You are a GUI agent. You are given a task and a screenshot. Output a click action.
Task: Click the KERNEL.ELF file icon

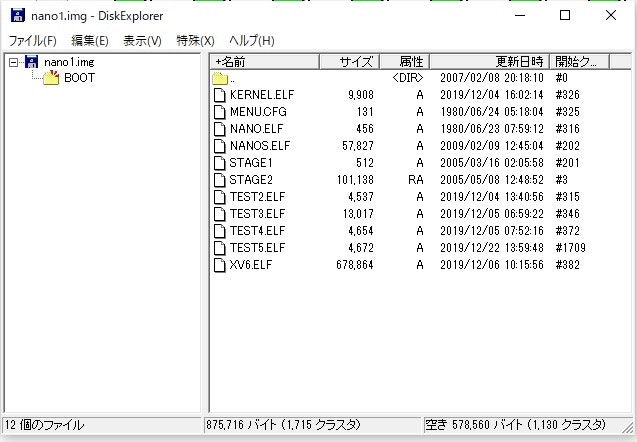[219, 95]
